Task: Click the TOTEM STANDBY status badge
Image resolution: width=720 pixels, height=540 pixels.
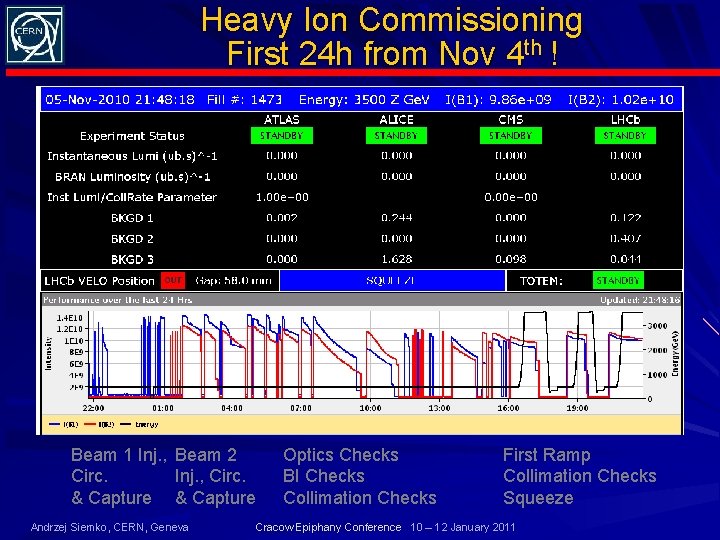Action: click(x=618, y=281)
